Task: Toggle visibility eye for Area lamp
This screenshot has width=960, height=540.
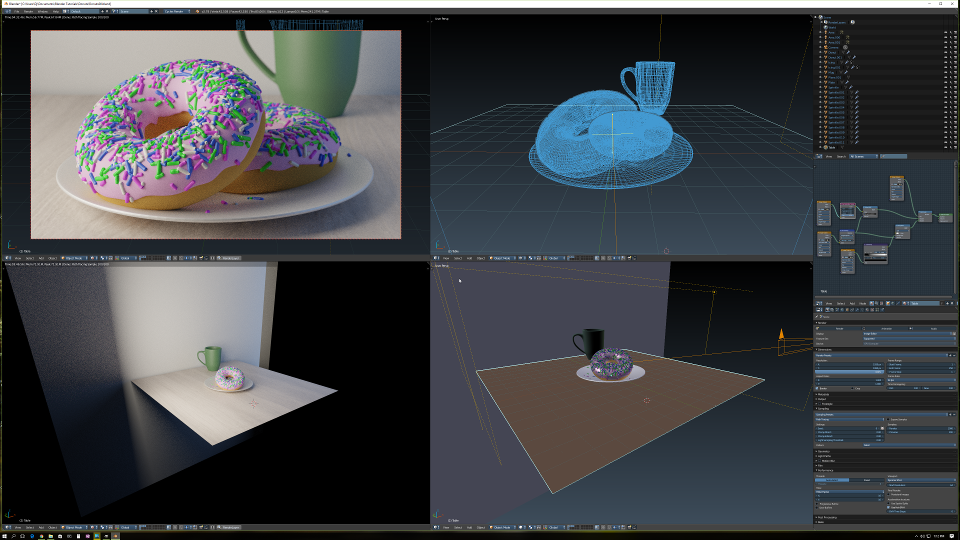Action: 945,32
